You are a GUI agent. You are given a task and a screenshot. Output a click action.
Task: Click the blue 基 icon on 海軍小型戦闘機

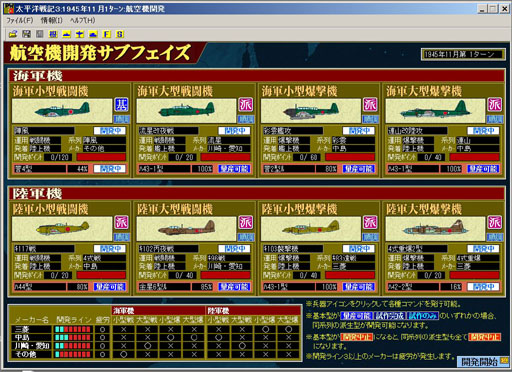coord(121,105)
